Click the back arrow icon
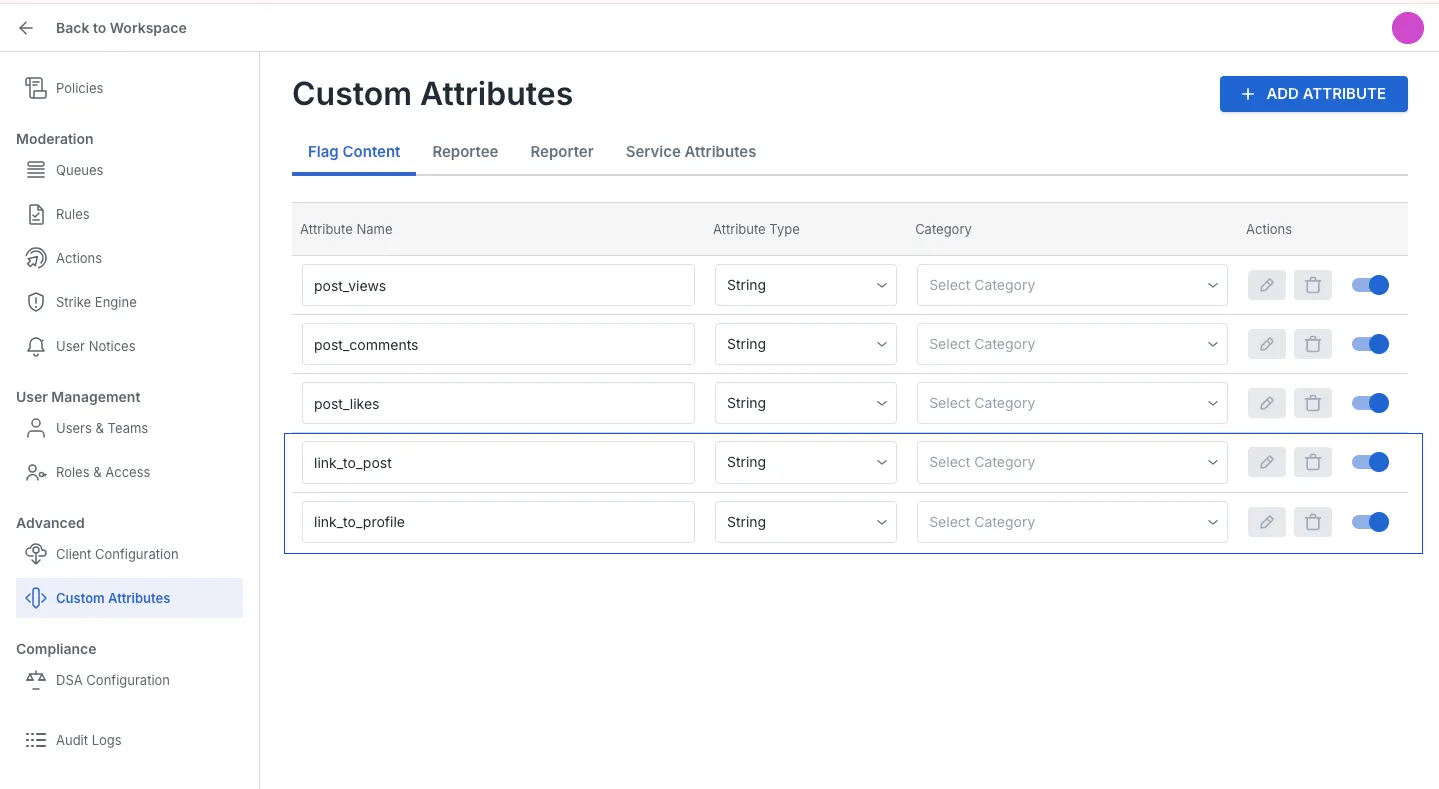Screen dimensions: 1439x789 [26, 28]
